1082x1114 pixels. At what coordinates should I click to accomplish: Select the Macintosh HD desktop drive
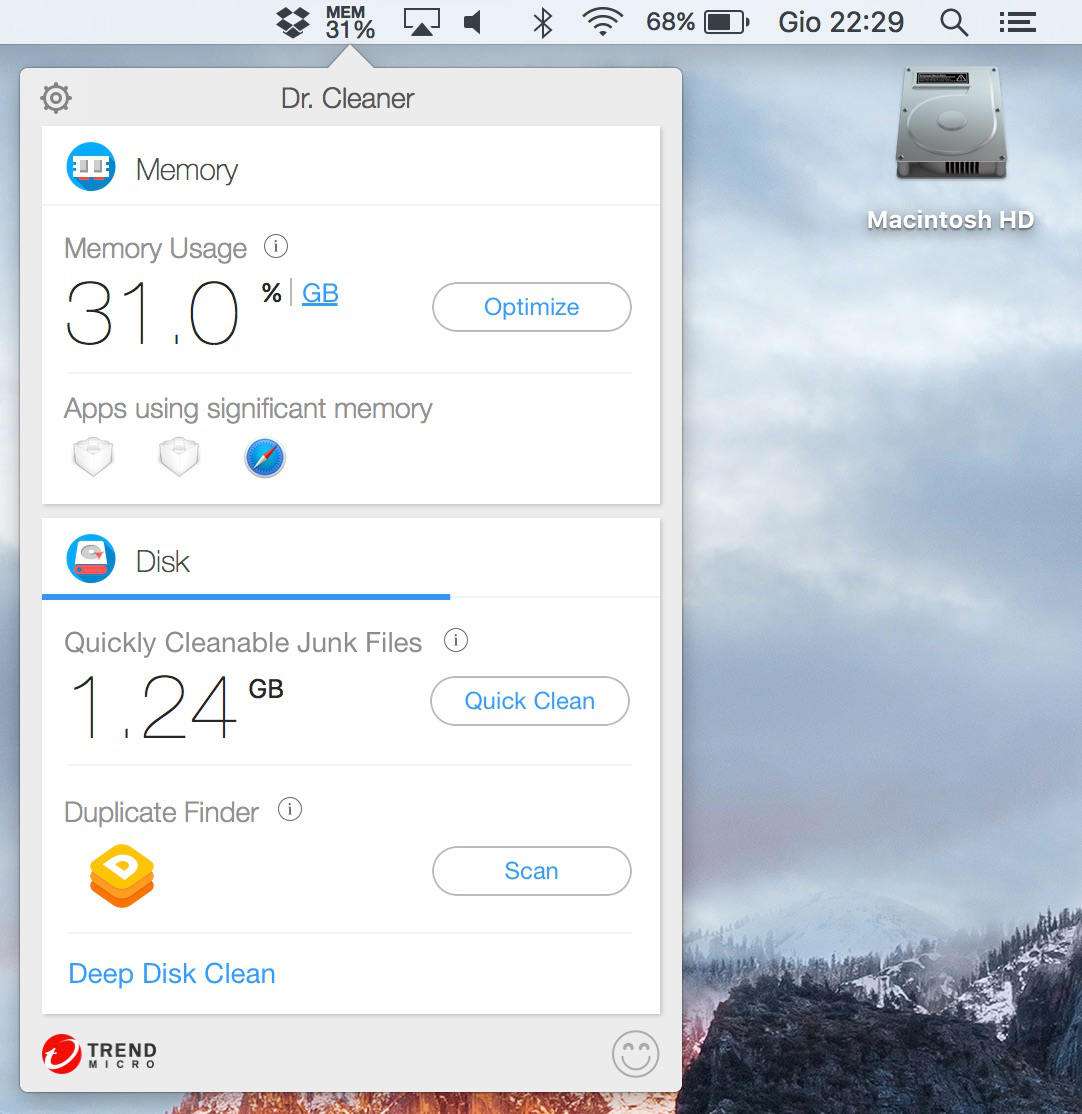point(951,149)
